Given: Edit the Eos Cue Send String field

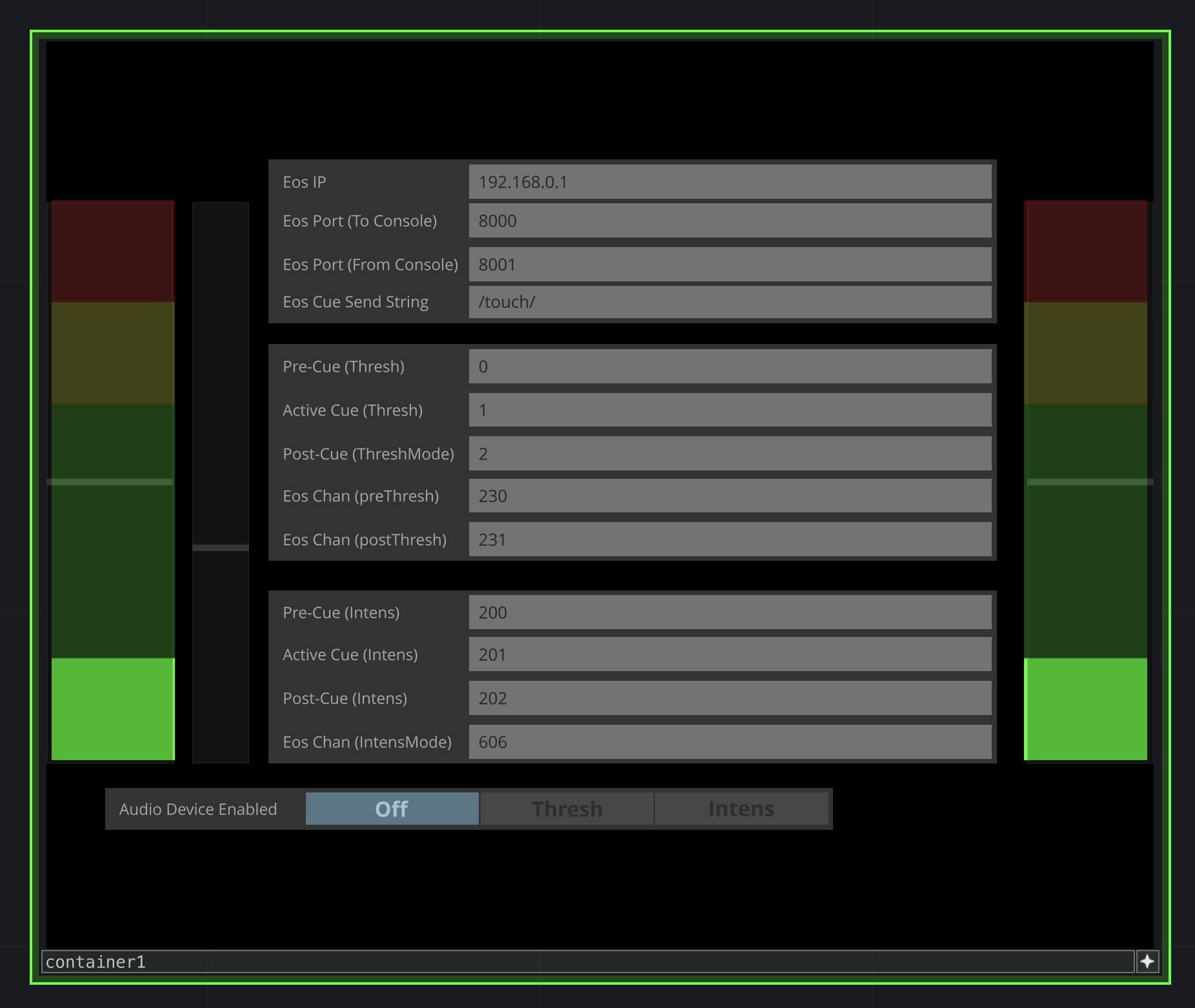Looking at the screenshot, I should (x=730, y=301).
